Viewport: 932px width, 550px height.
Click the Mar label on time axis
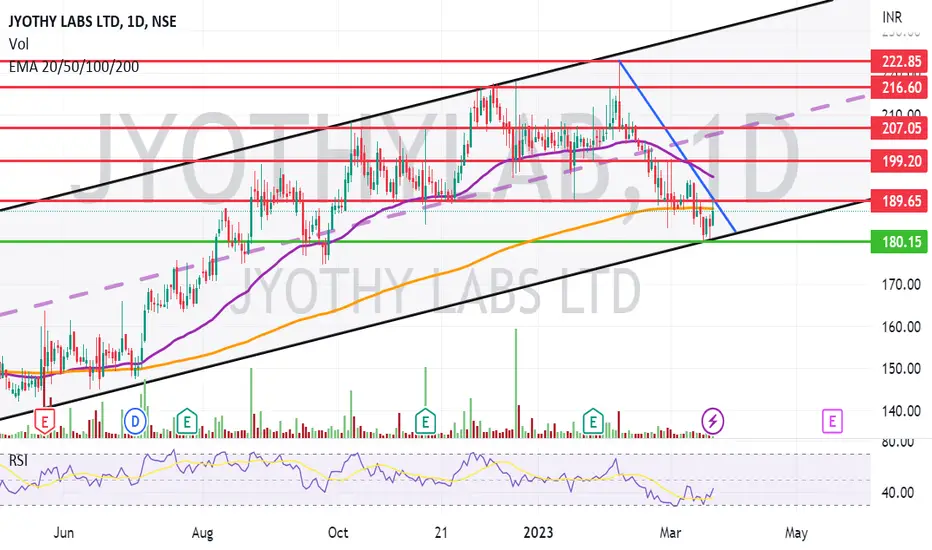tap(670, 532)
